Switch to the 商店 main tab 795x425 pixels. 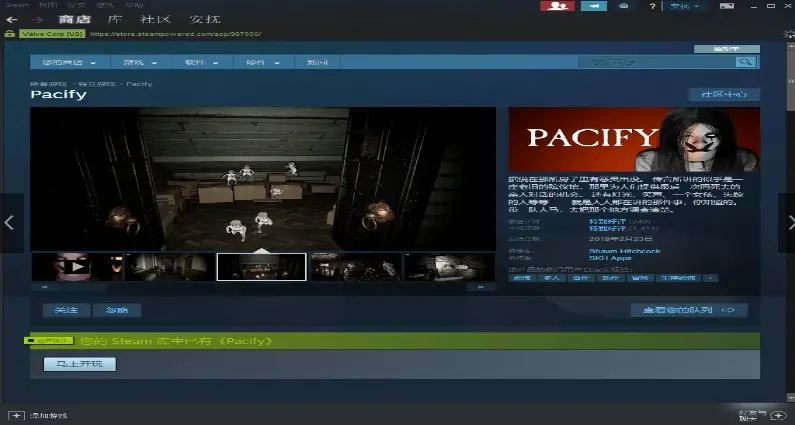[x=74, y=19]
